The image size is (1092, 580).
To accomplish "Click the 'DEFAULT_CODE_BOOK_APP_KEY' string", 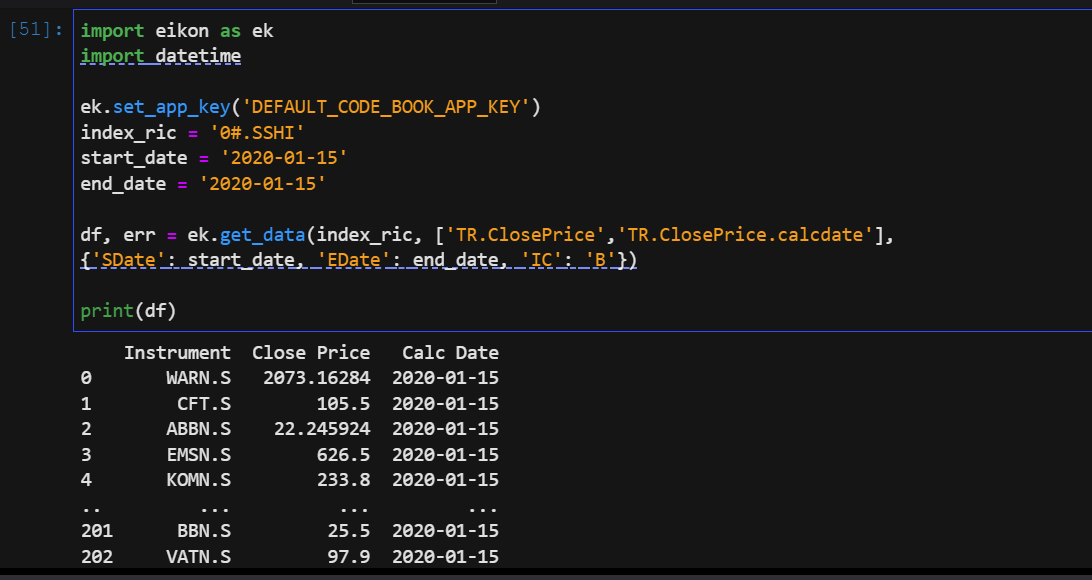I will click(x=386, y=107).
